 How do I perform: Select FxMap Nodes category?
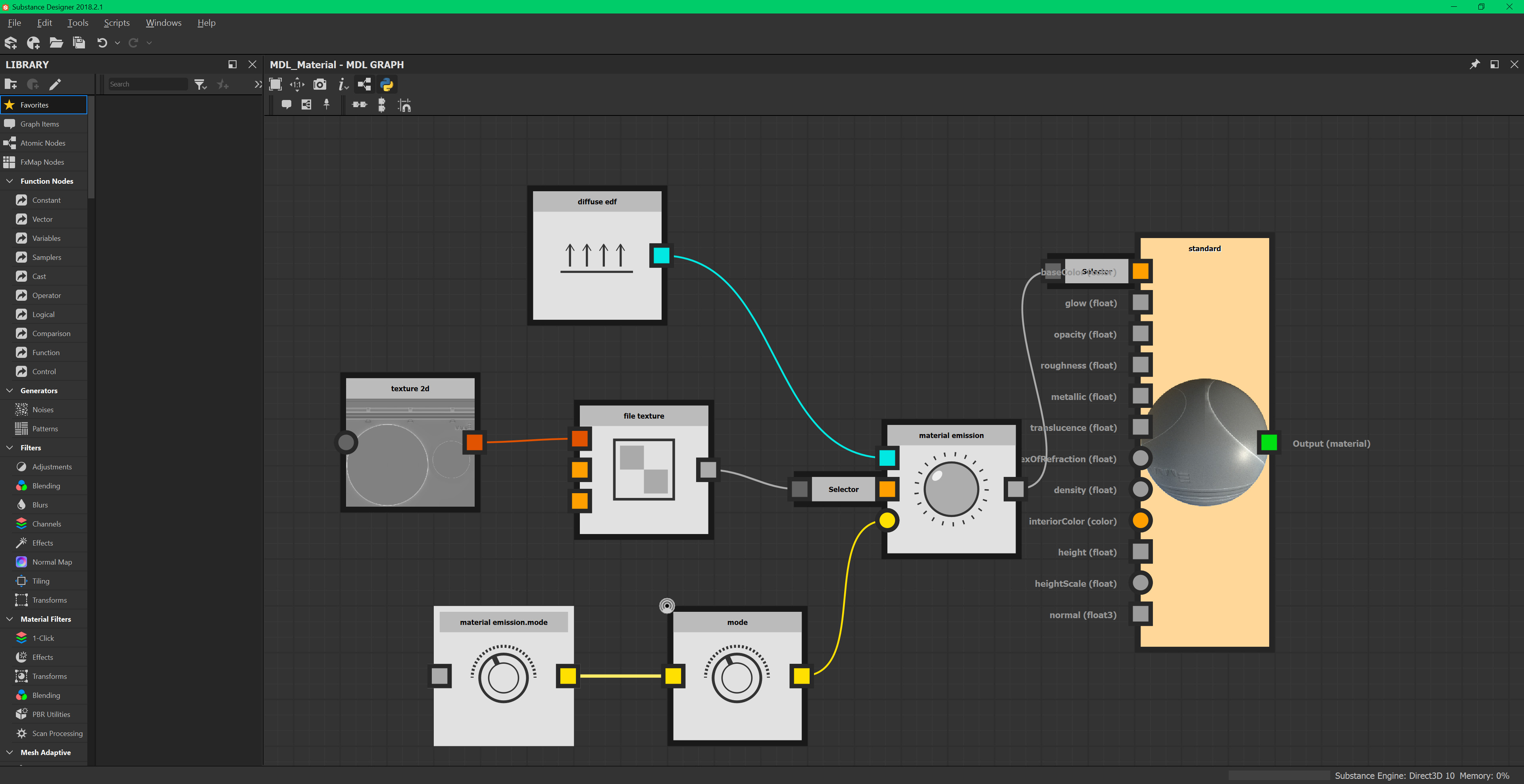44,162
